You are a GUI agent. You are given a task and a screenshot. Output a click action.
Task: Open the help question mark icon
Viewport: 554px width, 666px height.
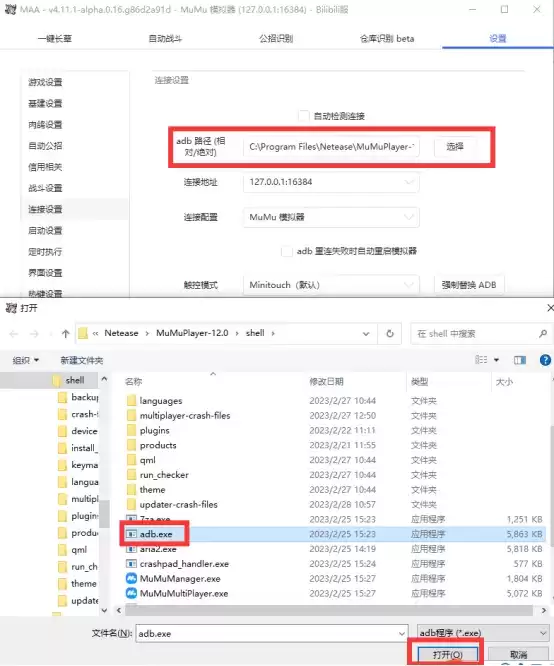point(545,360)
